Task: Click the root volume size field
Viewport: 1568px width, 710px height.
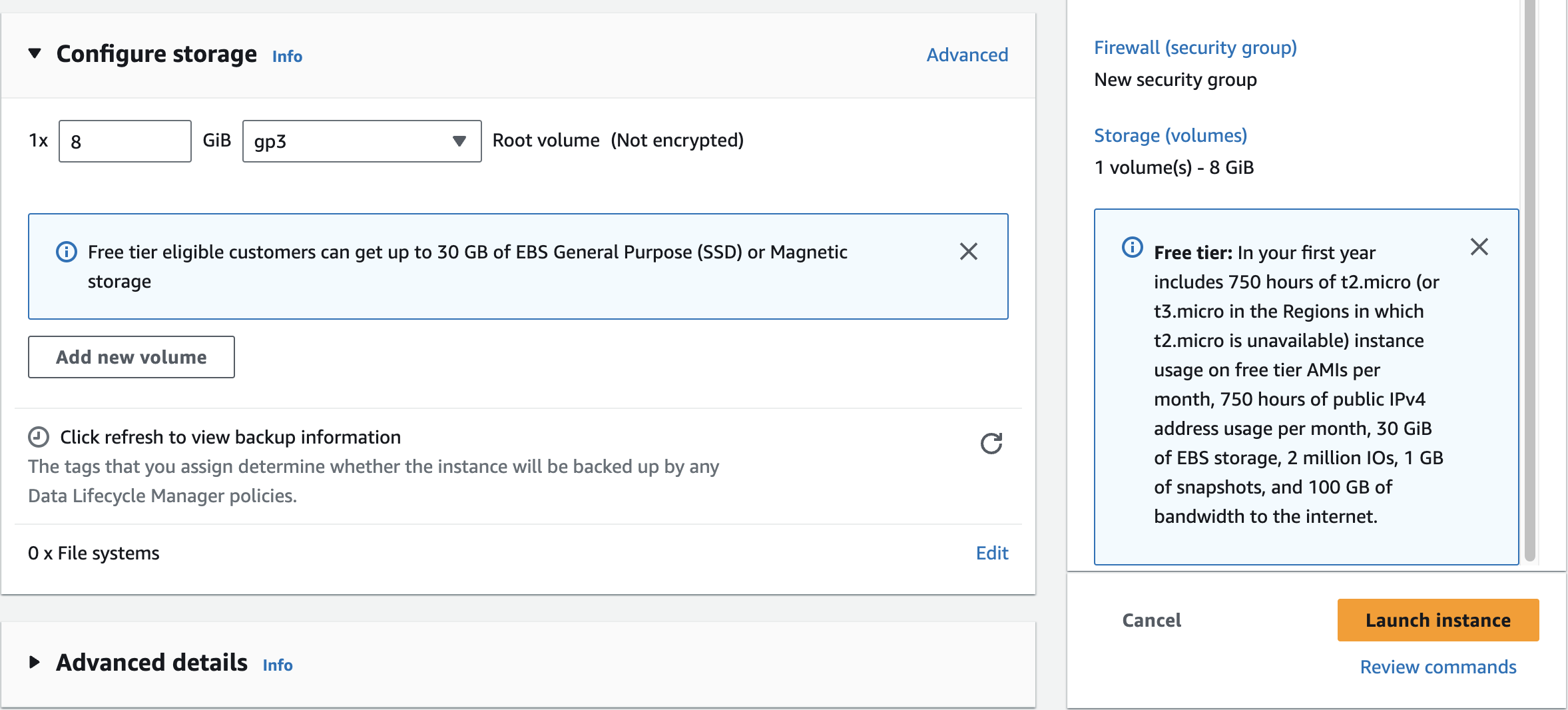Action: pos(125,141)
